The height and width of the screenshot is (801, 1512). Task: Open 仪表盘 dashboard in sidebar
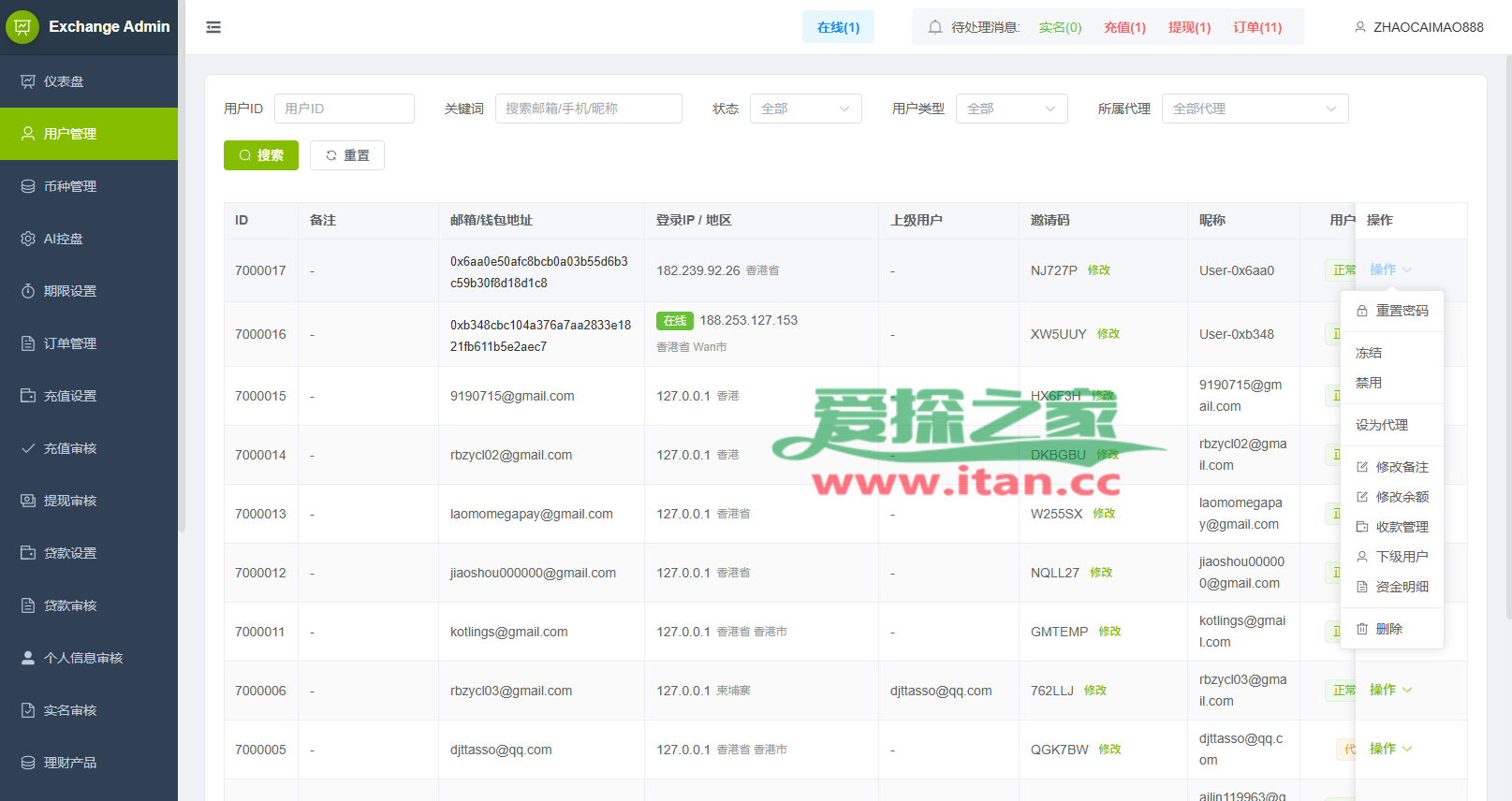64,81
